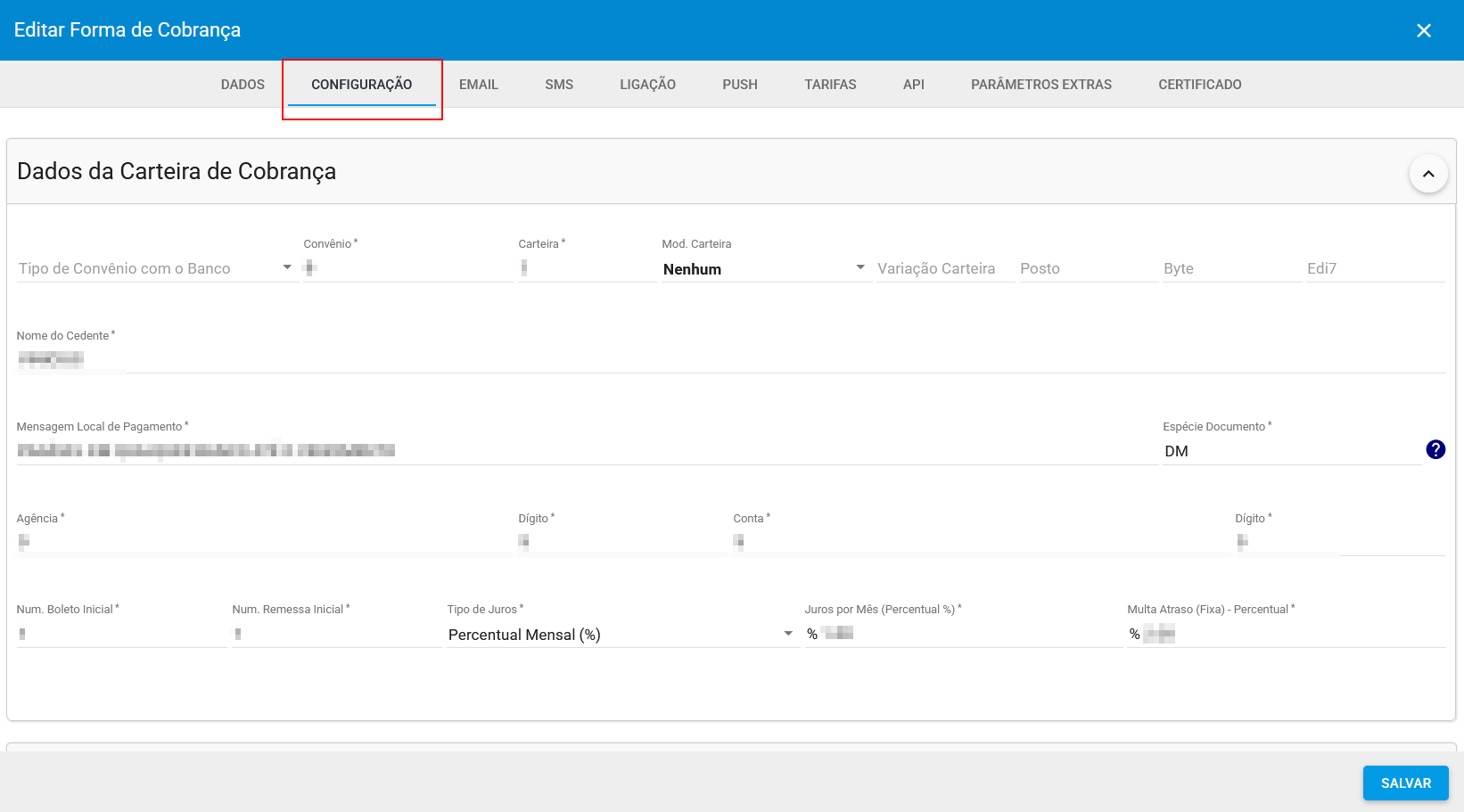
Task: Close the Editar Forma de Cobrança dialog
Action: 1423,30
